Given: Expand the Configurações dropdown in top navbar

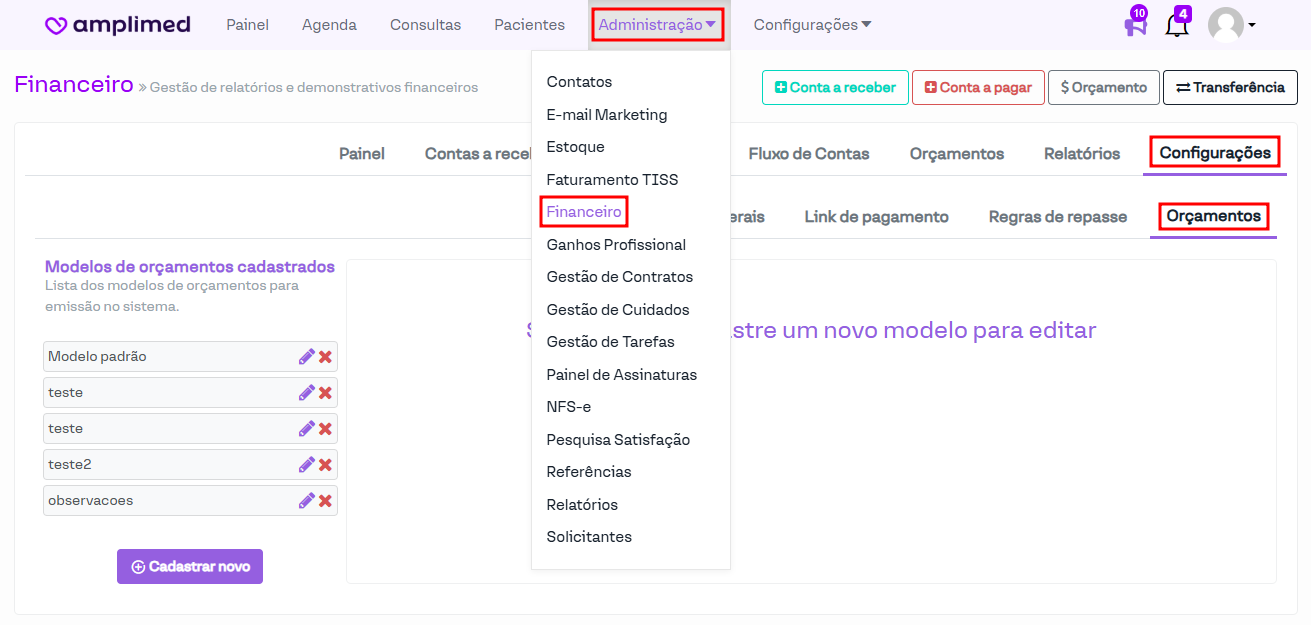Looking at the screenshot, I should click(812, 25).
